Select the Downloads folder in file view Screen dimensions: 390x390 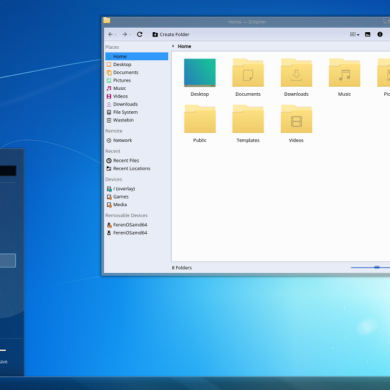(296, 77)
